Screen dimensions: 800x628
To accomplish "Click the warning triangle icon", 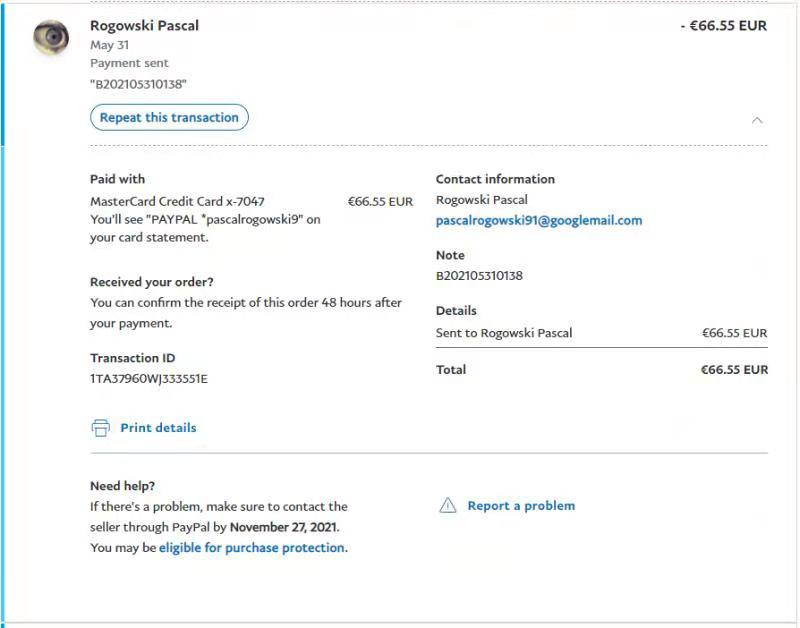I will pos(448,506).
